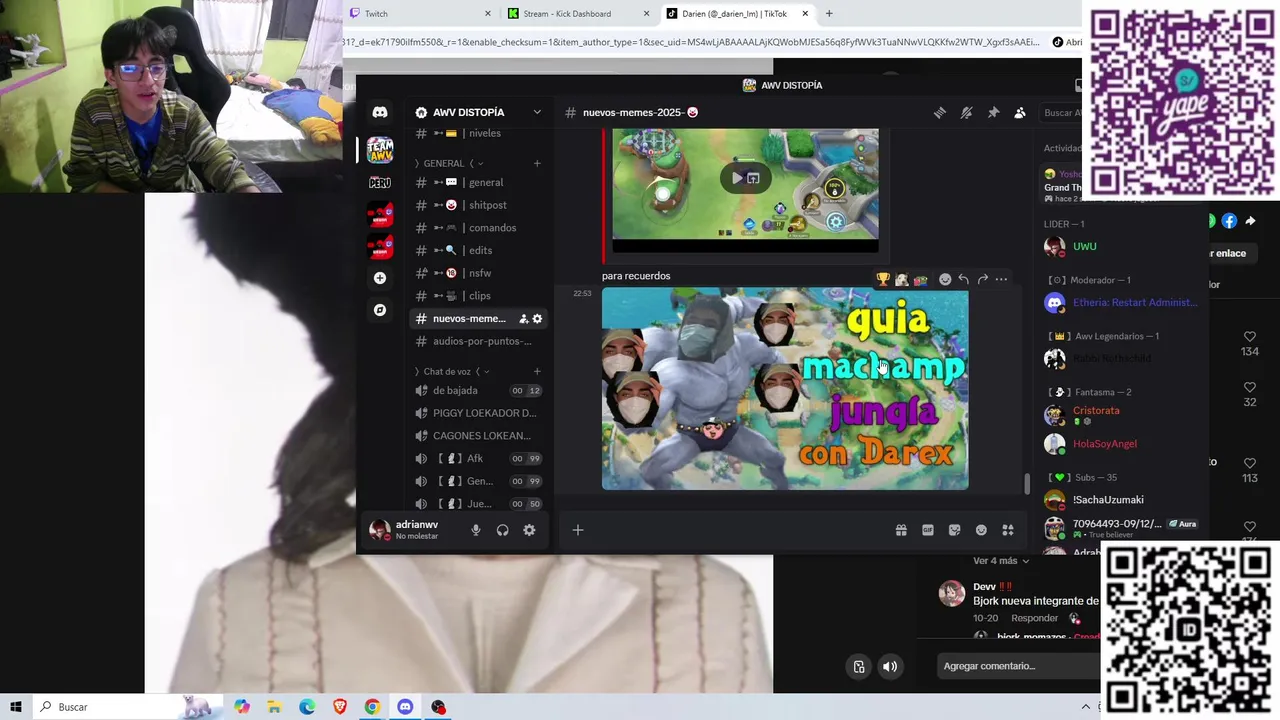Toggle microphone mute in user panel
Viewport: 1280px width, 720px height.
[x=476, y=530]
